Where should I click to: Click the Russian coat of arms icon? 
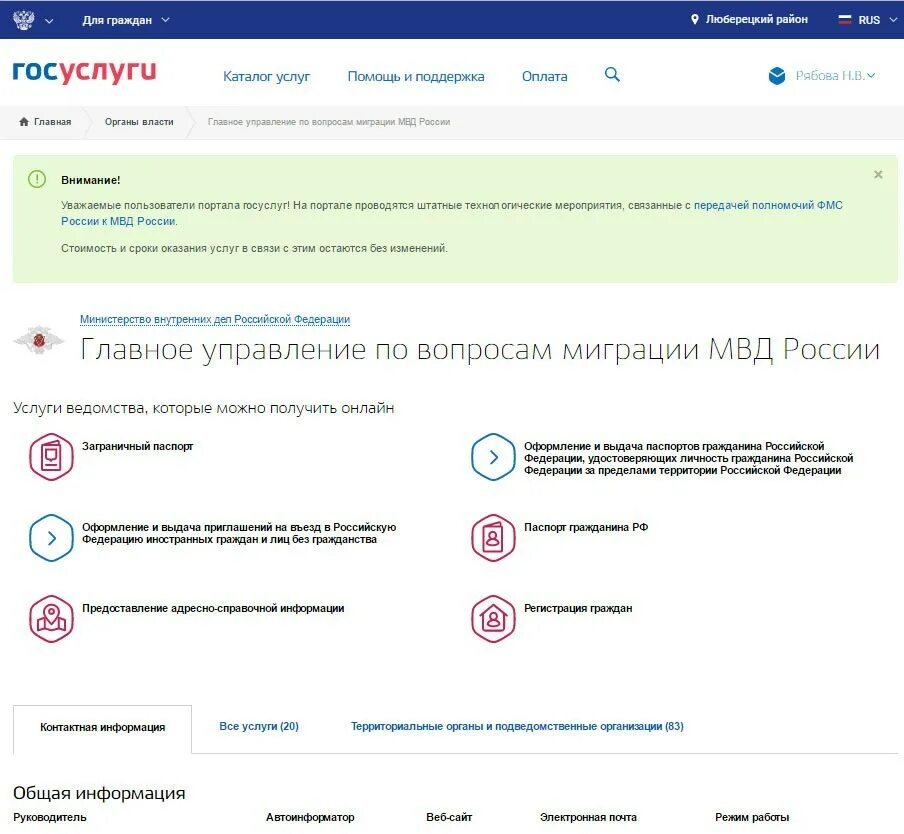click(x=24, y=20)
